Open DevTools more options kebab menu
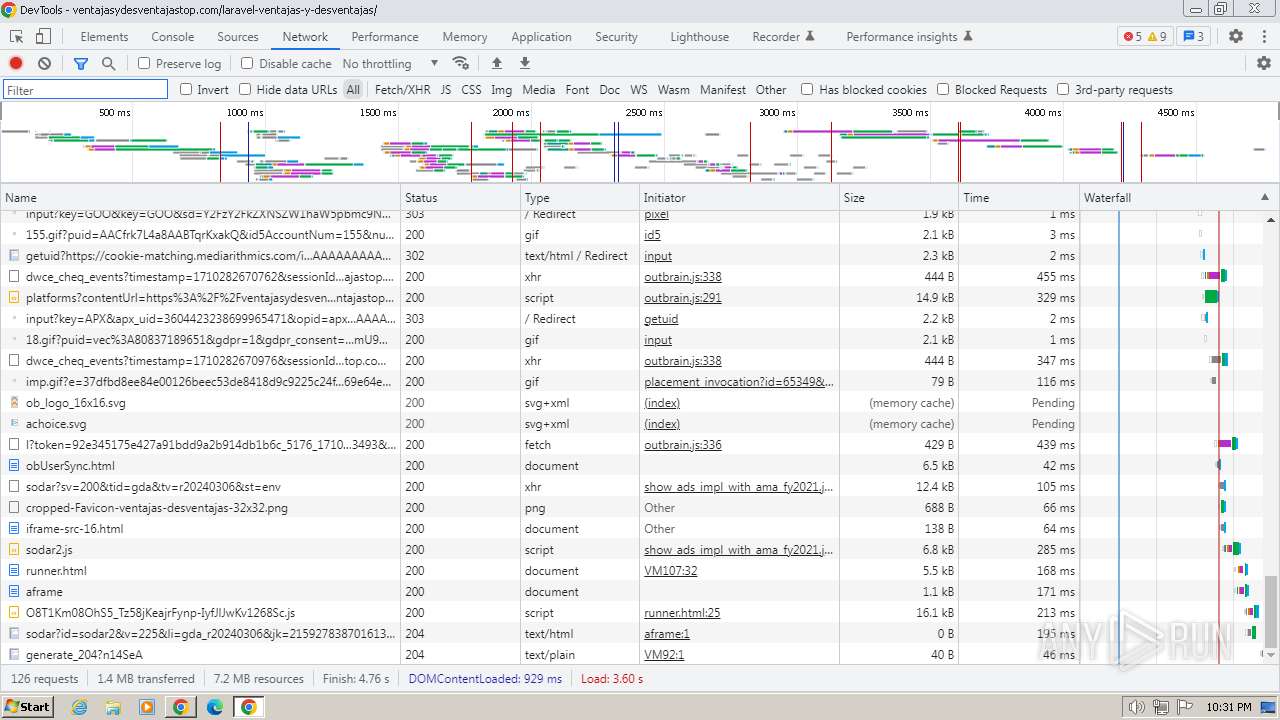The width and height of the screenshot is (1280, 720). [x=1263, y=37]
